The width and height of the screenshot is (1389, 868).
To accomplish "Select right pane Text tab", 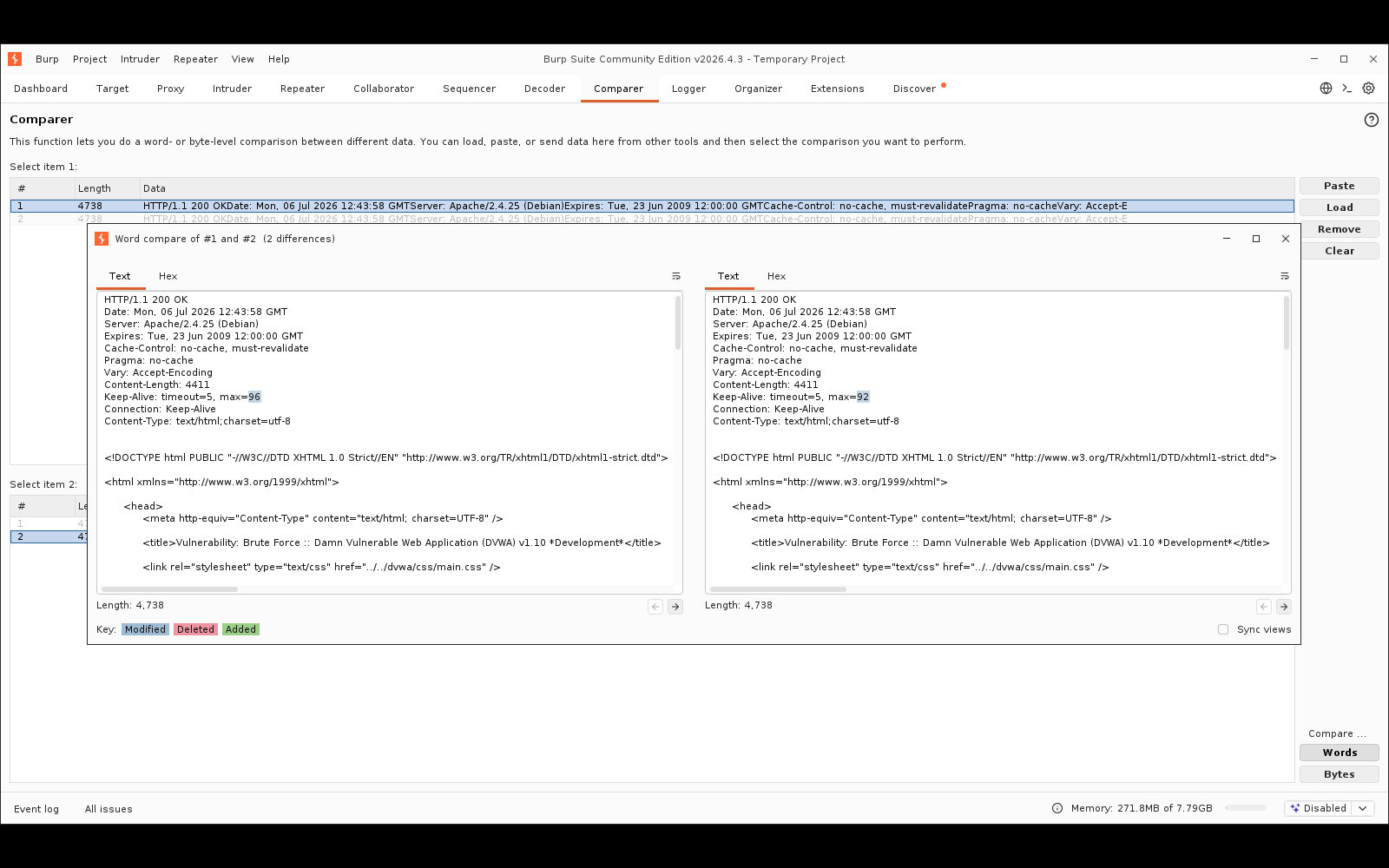I will [x=728, y=276].
